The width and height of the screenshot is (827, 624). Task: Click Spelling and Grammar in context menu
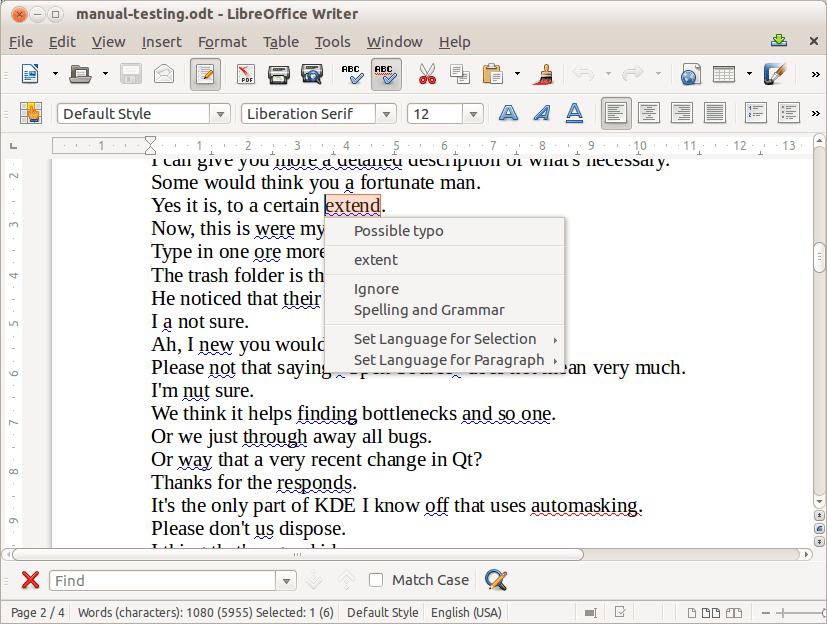pyautogui.click(x=429, y=310)
